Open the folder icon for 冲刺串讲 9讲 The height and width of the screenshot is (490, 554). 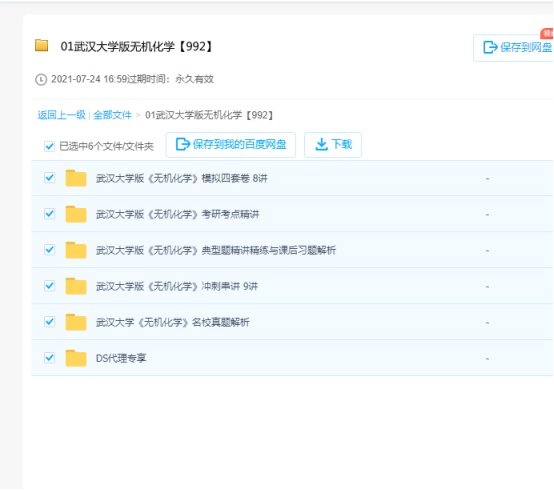click(x=76, y=286)
